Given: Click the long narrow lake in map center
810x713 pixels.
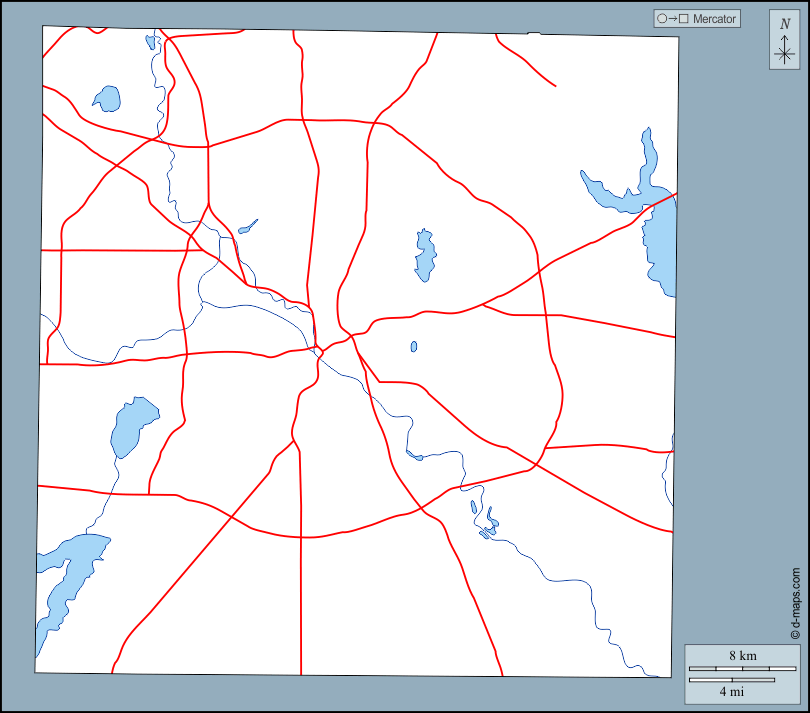Looking at the screenshot, I should tap(425, 254).
